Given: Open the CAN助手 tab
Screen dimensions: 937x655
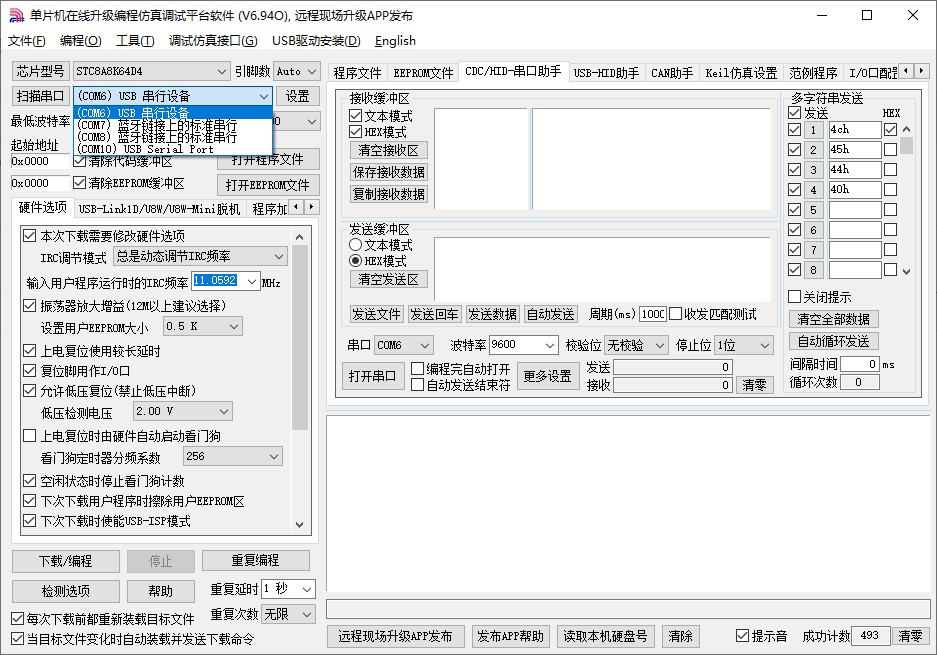Looking at the screenshot, I should pyautogui.click(x=672, y=73).
